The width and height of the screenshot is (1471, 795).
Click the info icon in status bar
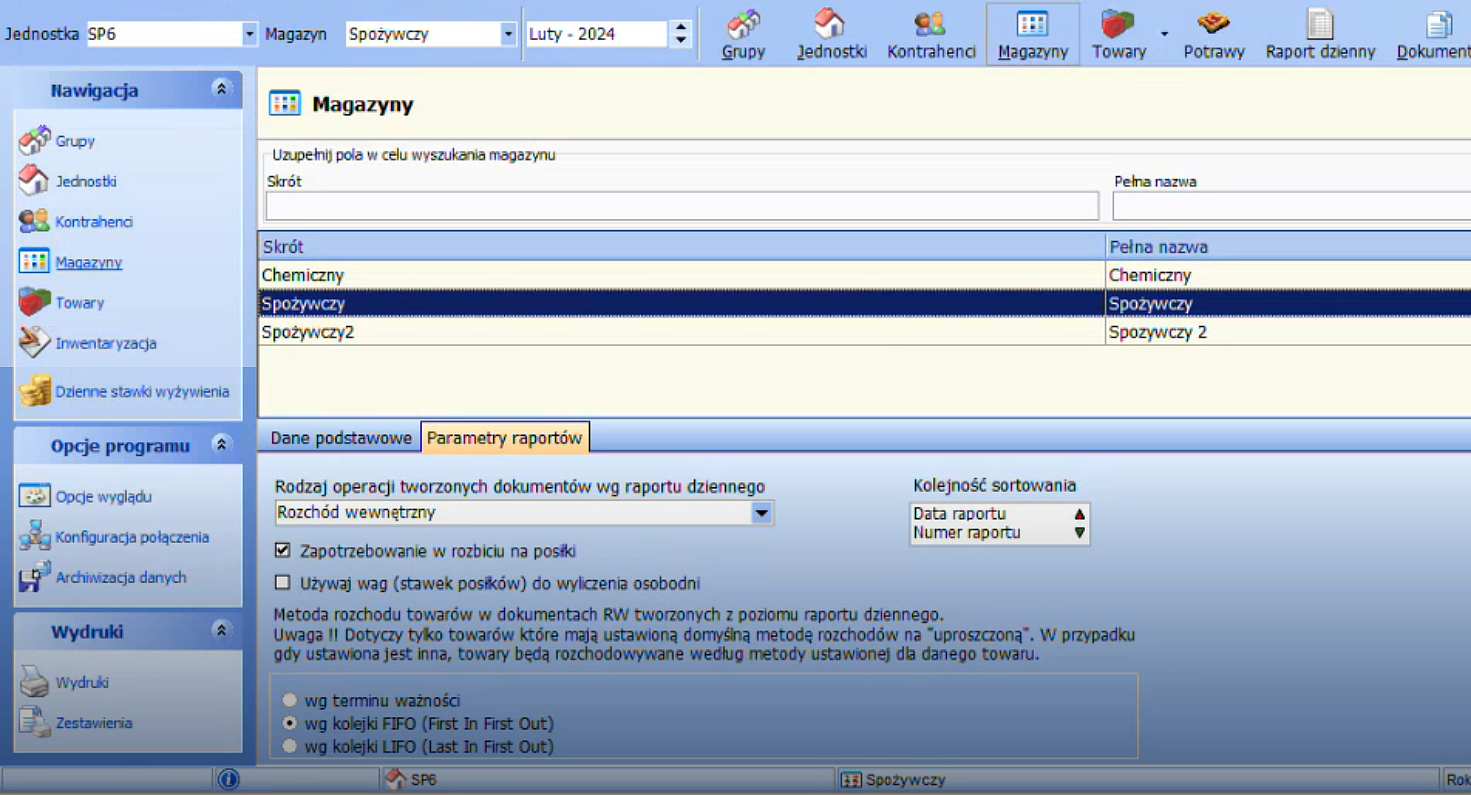(x=228, y=779)
